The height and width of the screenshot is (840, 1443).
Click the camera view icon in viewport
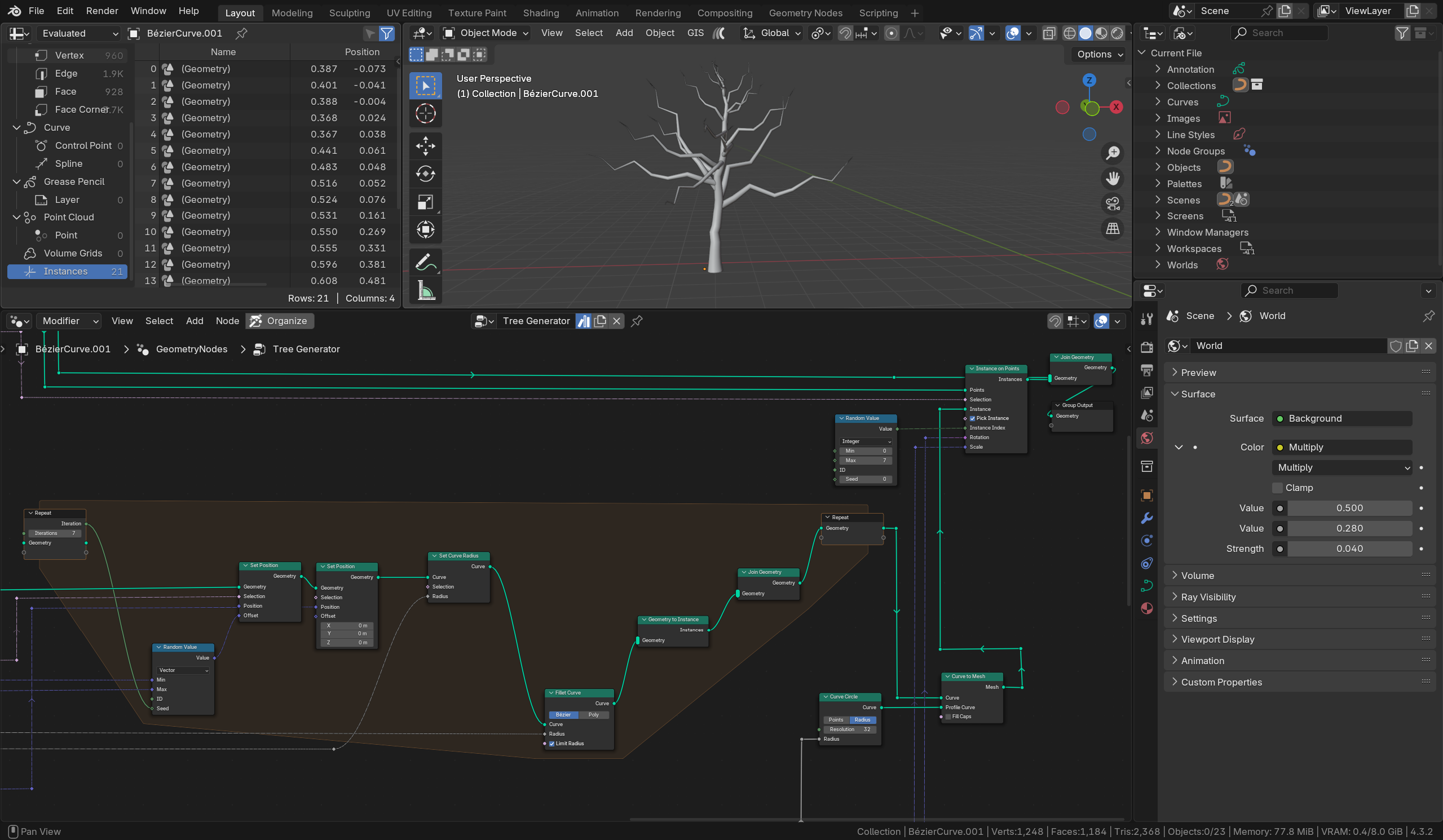click(1113, 204)
